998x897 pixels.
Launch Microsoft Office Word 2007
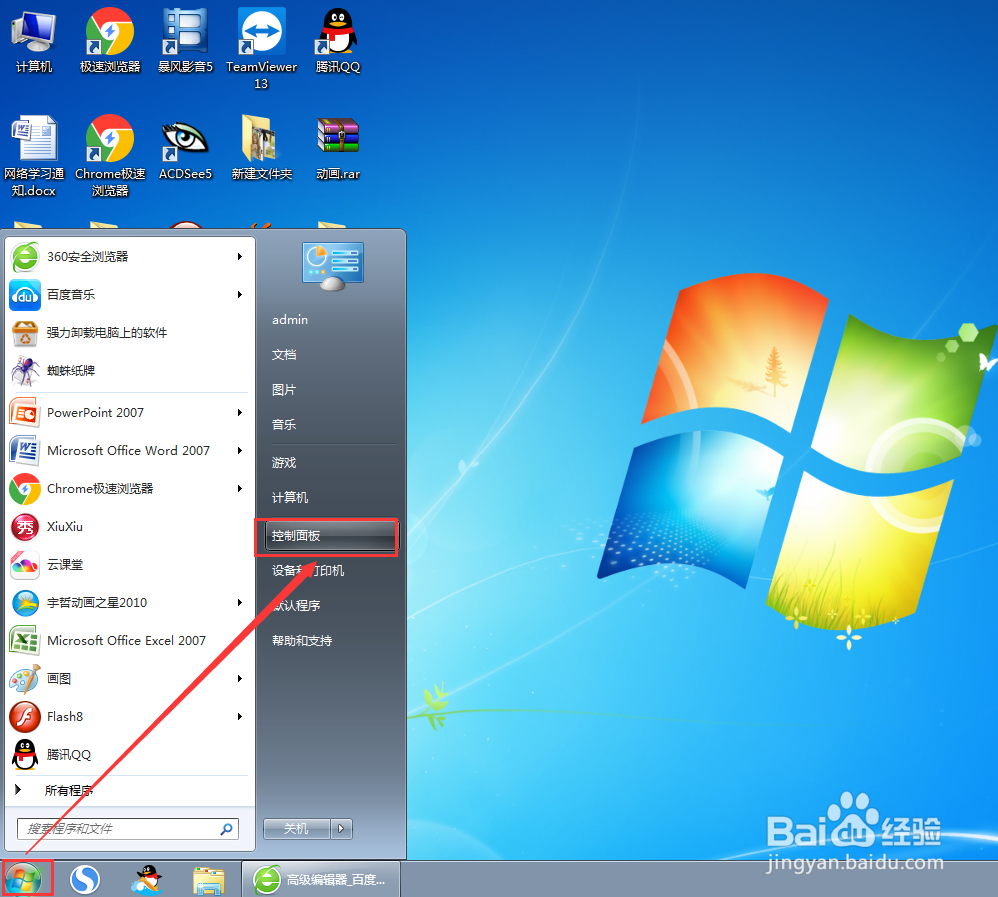click(x=127, y=451)
